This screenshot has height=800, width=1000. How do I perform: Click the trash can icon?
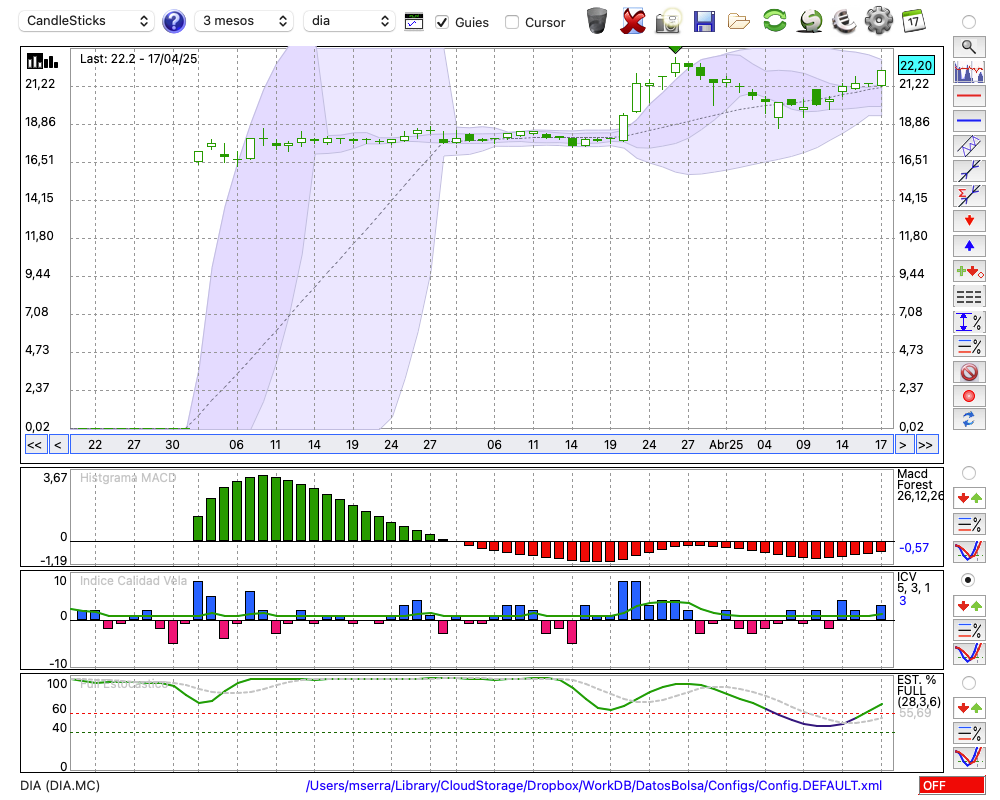click(x=597, y=21)
